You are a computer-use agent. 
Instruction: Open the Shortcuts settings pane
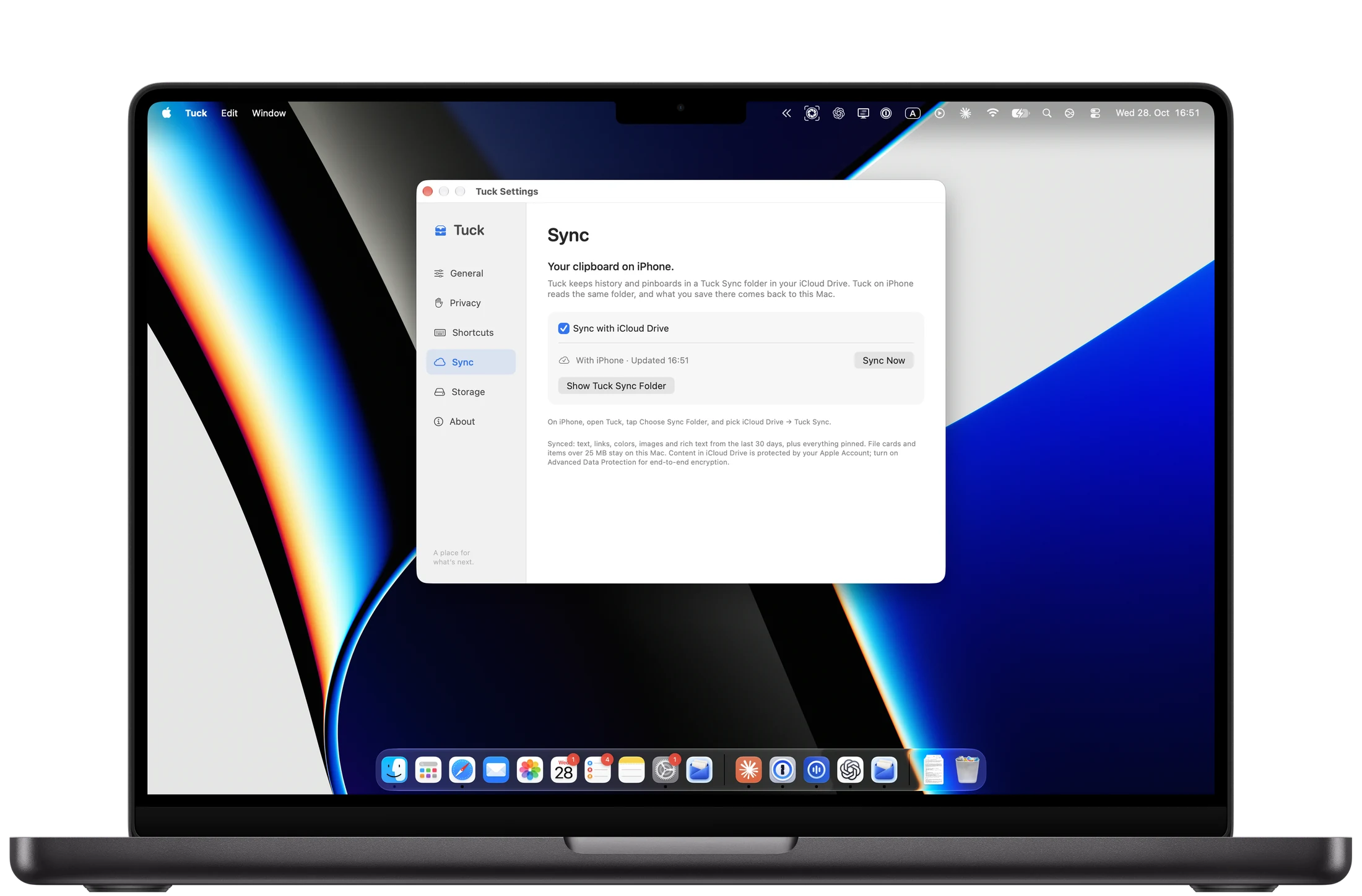coord(471,333)
